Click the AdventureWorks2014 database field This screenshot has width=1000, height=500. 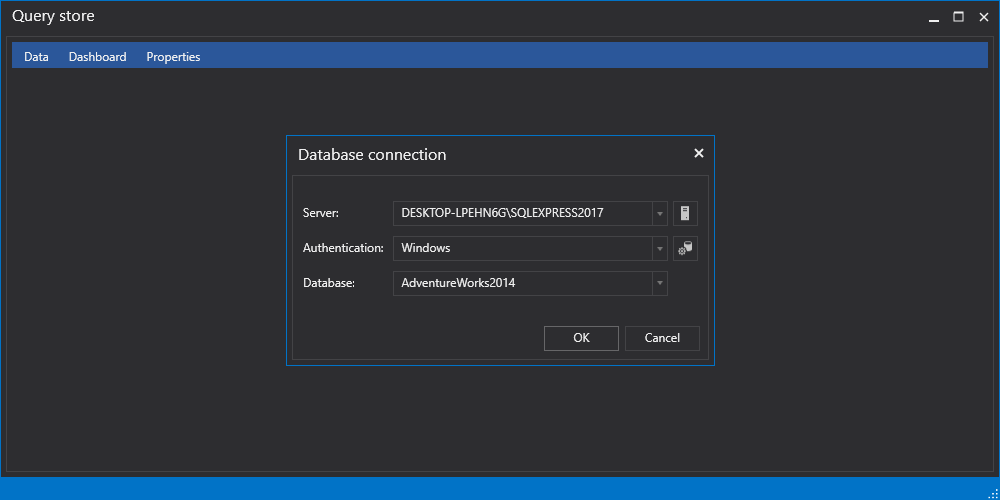(x=523, y=283)
